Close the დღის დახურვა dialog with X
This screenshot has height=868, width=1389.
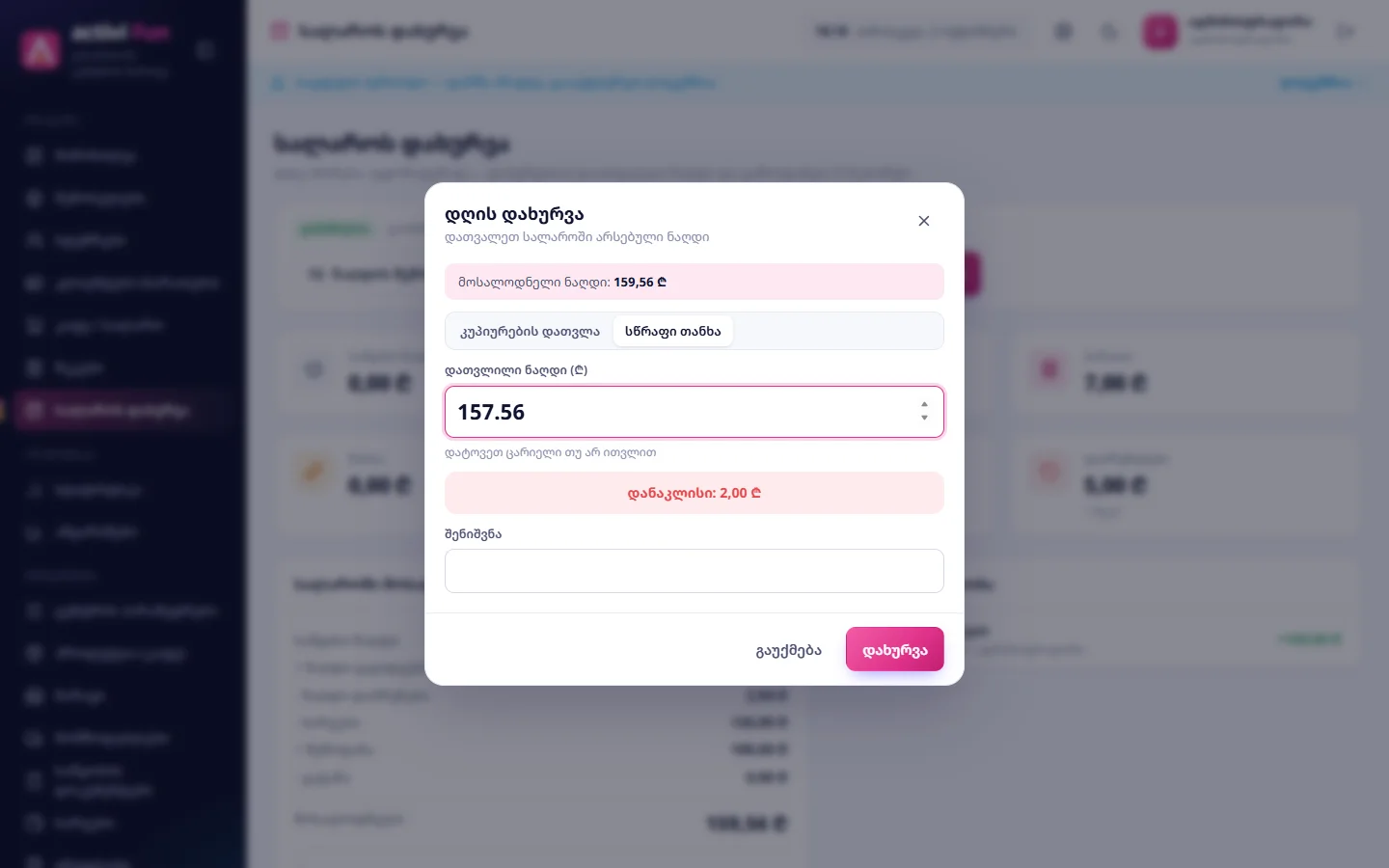924,221
